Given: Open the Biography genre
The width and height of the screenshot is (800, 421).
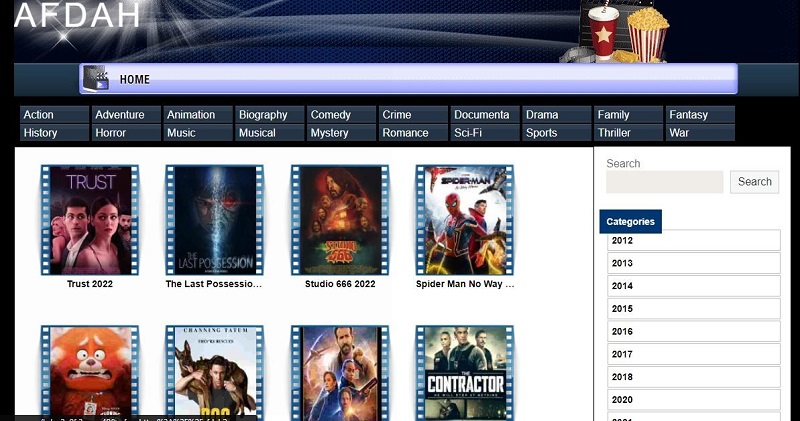Looking at the screenshot, I should click(270, 114).
